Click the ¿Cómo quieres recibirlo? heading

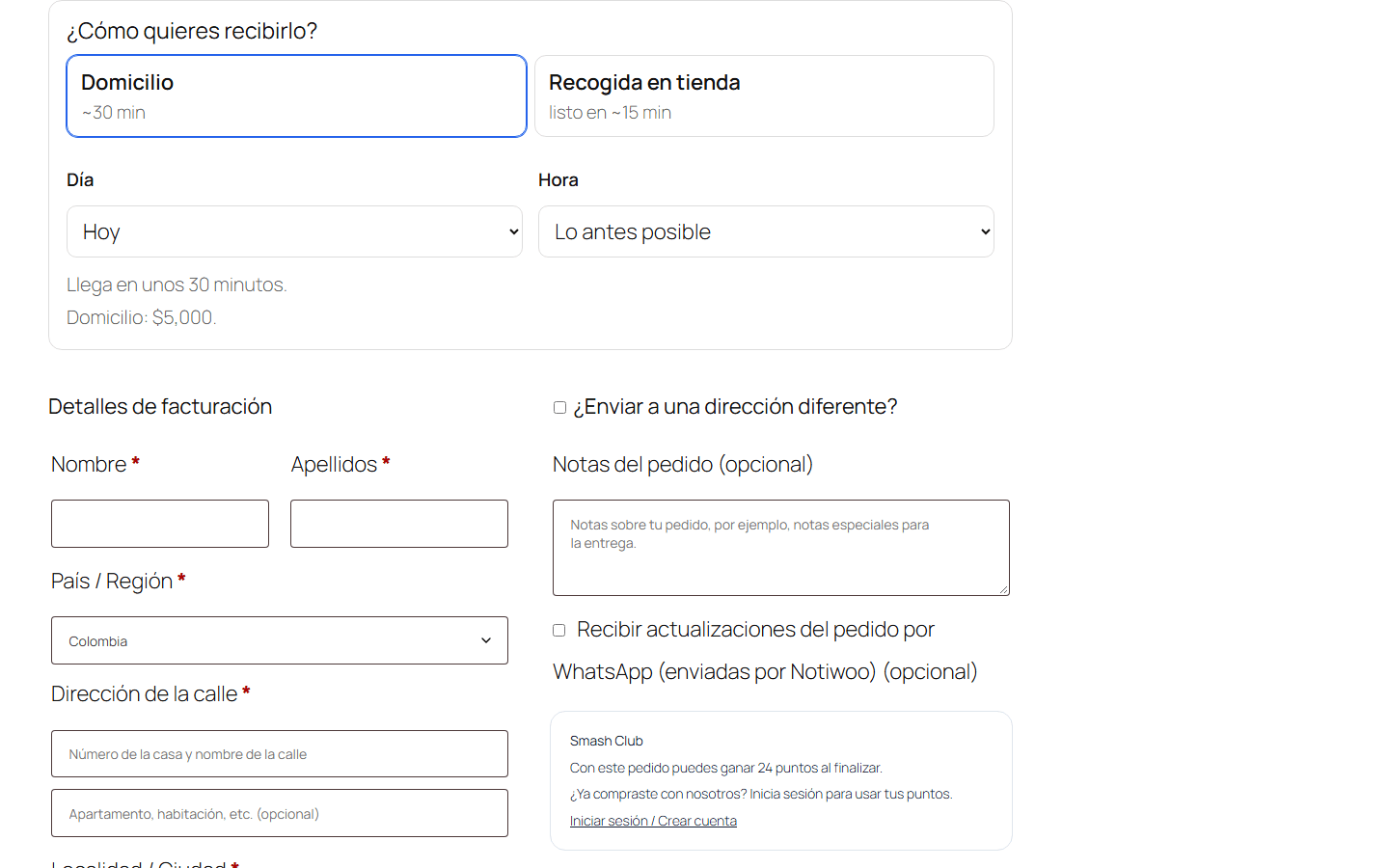[192, 31]
